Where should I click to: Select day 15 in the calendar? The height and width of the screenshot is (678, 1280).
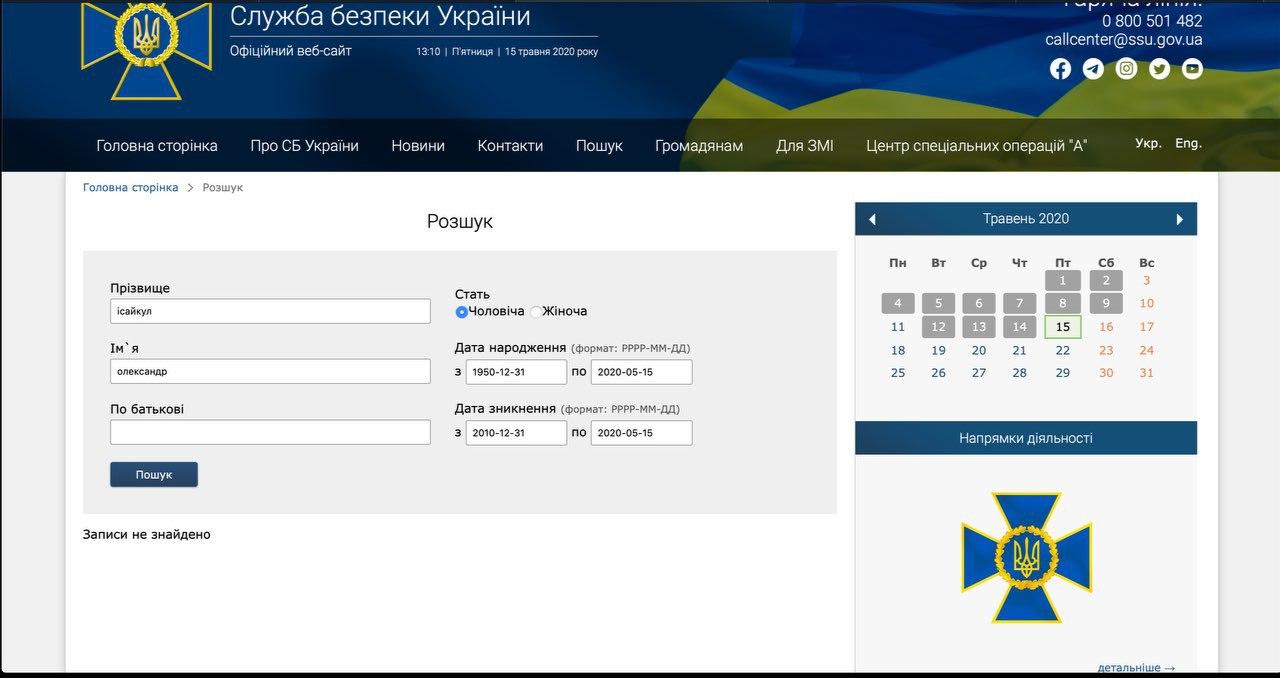click(x=1062, y=327)
